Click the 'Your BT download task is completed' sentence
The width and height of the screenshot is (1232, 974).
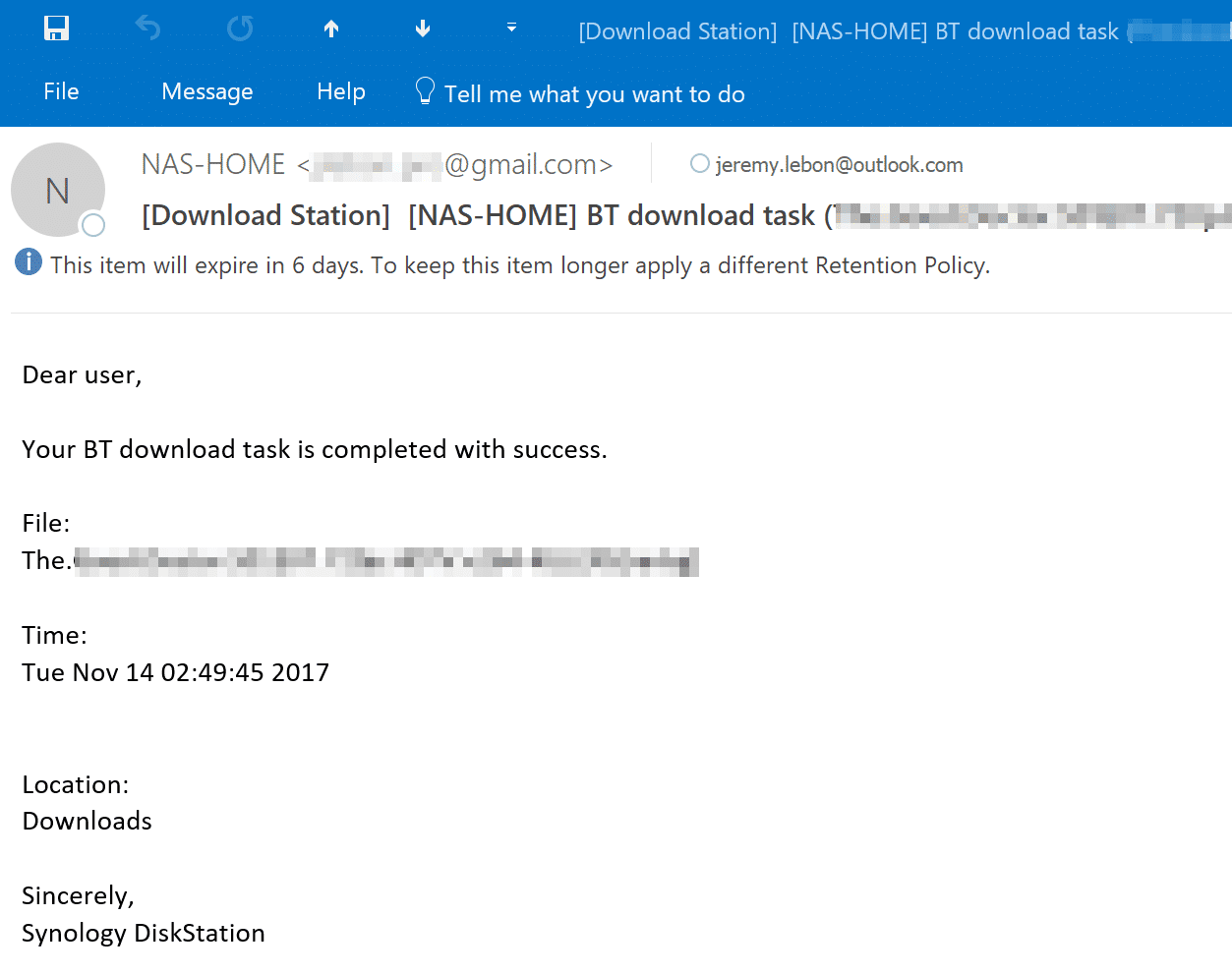(315, 449)
